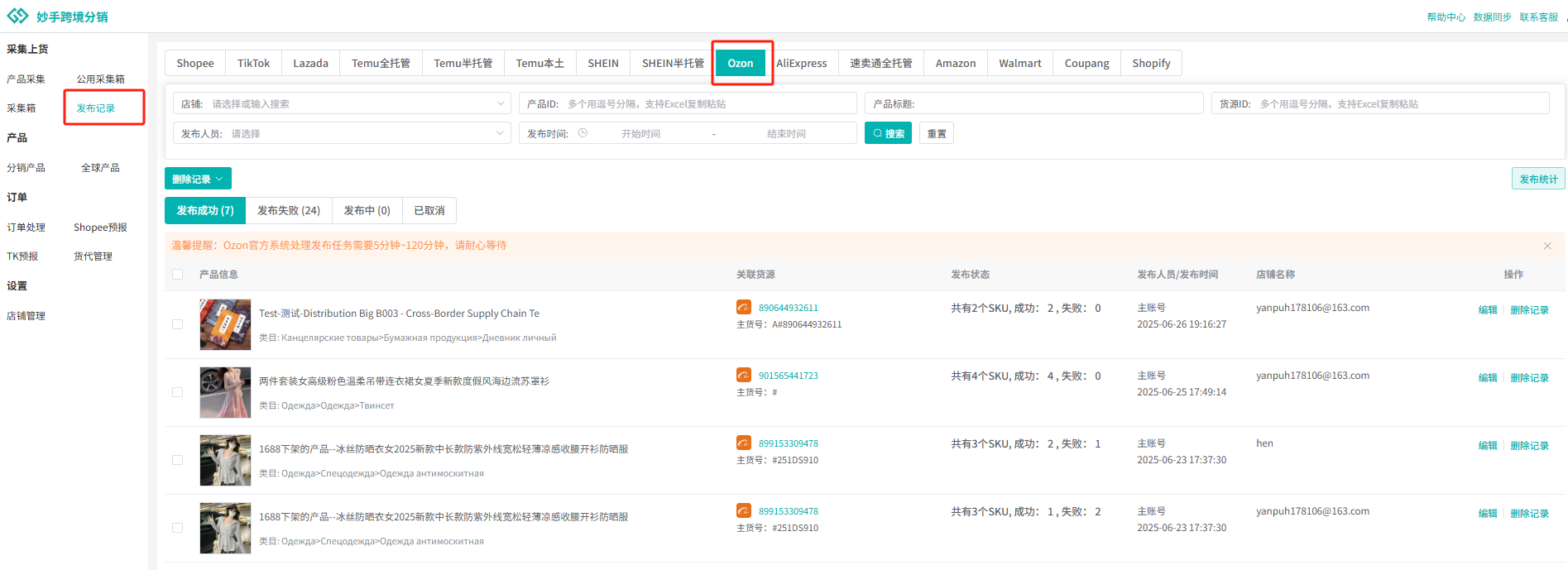The height and width of the screenshot is (570, 1568).
Task: Expand the 删除记录 dropdown button
Action: tap(198, 179)
